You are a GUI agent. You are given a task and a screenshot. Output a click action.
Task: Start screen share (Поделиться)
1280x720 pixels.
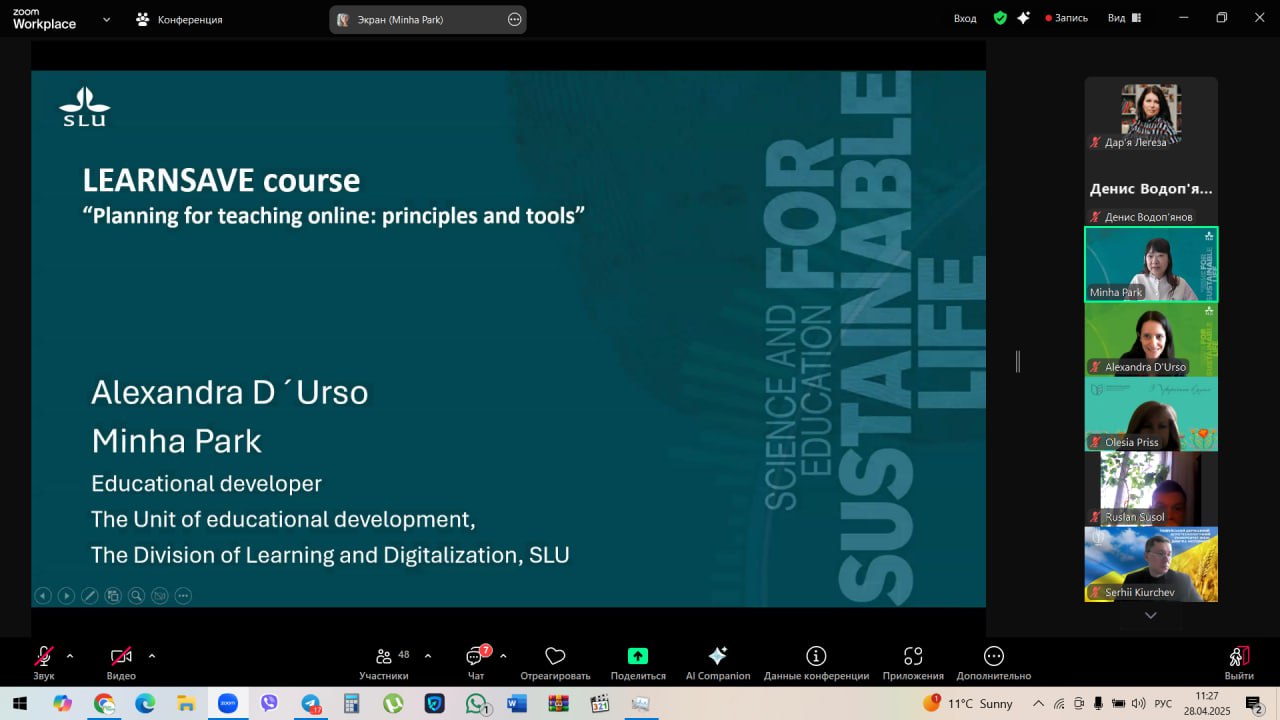tap(638, 663)
